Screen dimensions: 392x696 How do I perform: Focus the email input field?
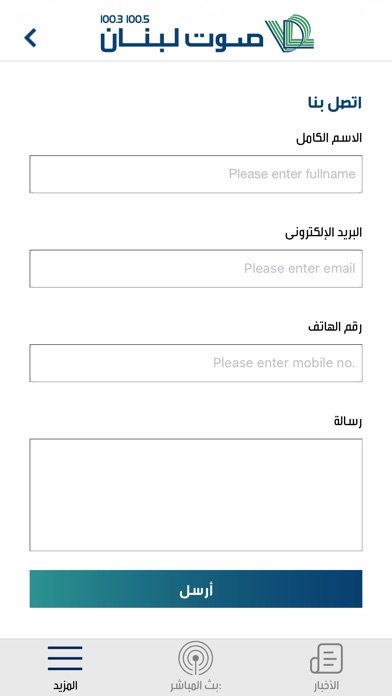click(196, 269)
